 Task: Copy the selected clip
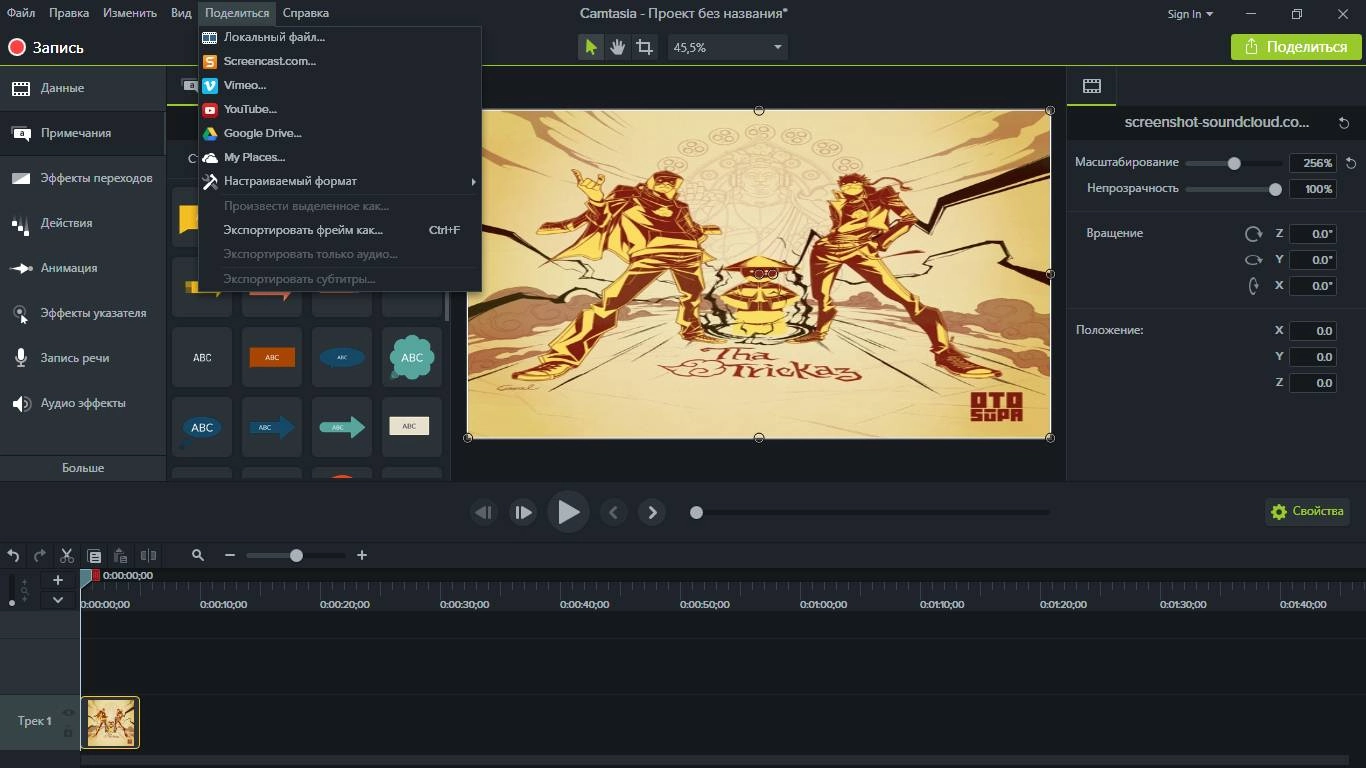tap(94, 555)
